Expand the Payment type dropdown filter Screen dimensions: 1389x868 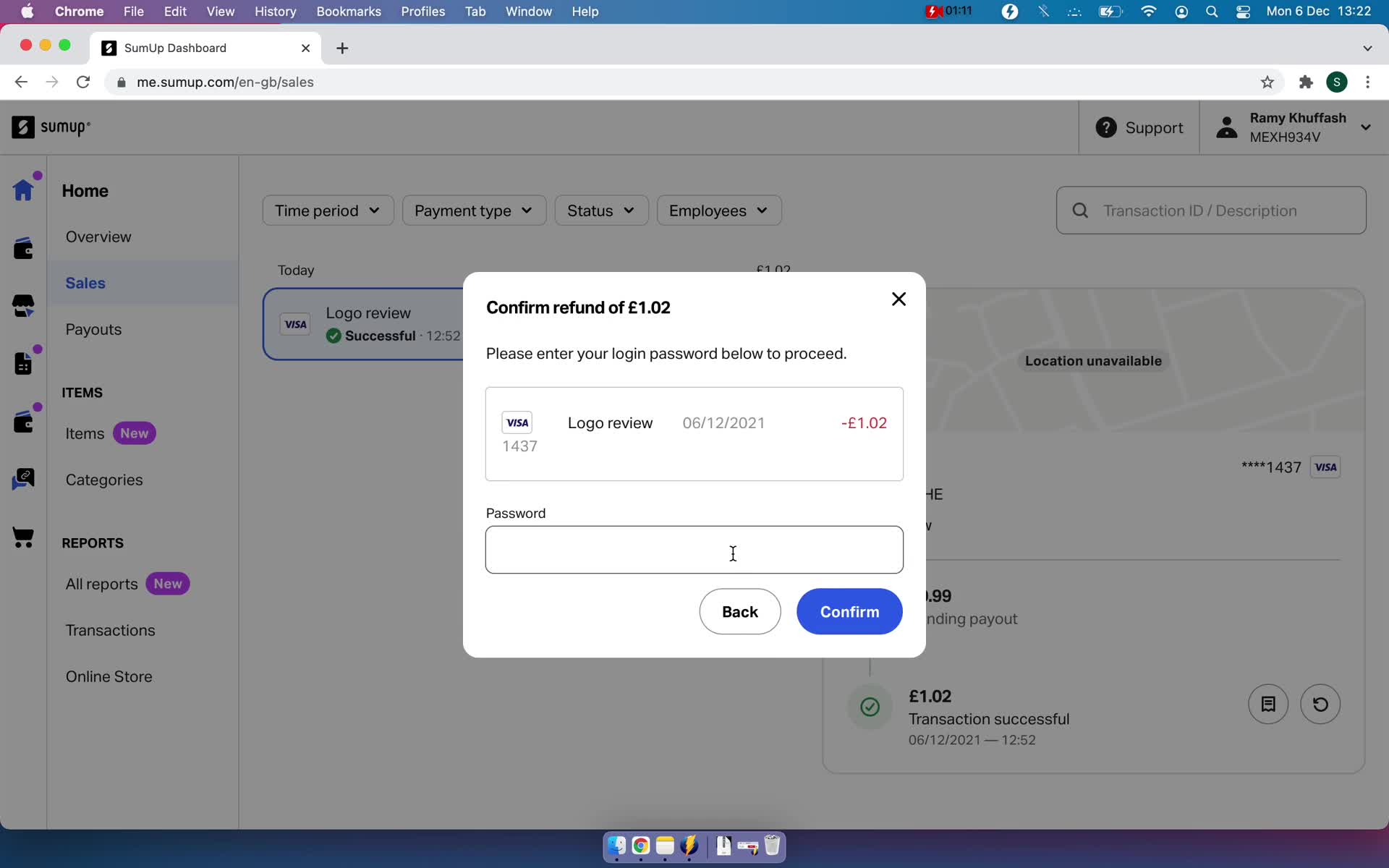[472, 211]
